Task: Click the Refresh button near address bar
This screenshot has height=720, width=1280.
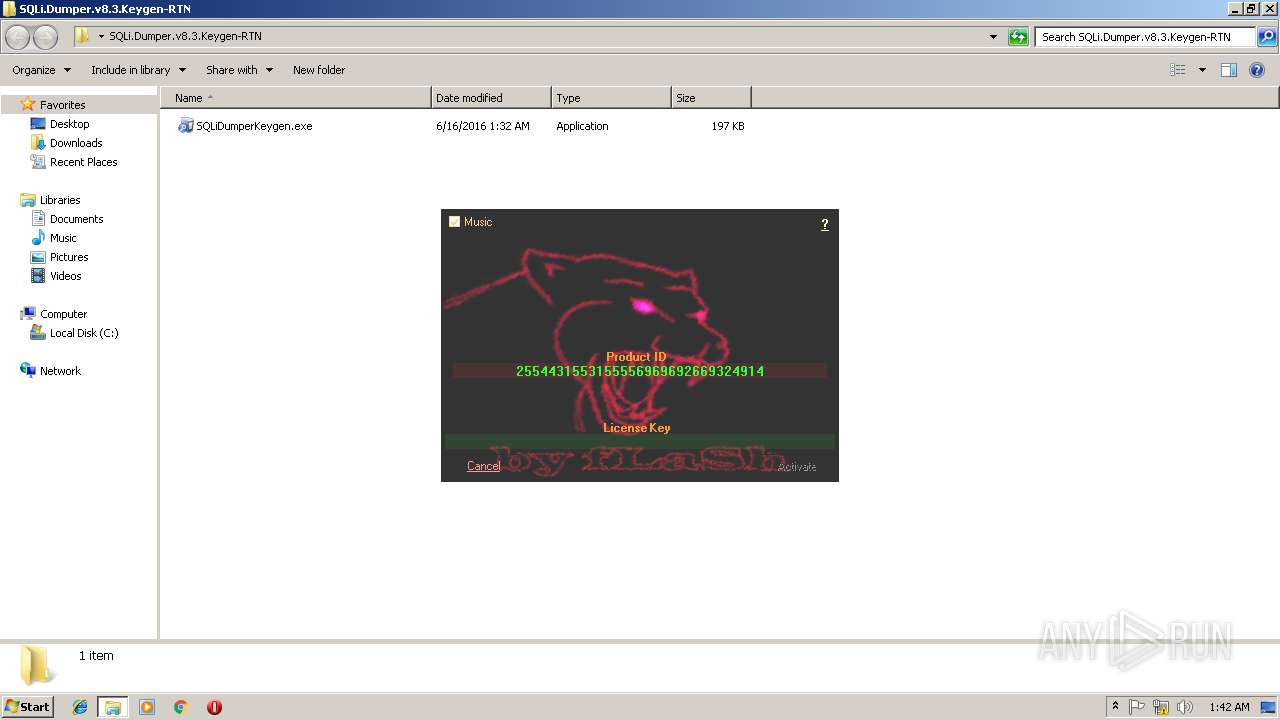Action: pyautogui.click(x=1018, y=37)
